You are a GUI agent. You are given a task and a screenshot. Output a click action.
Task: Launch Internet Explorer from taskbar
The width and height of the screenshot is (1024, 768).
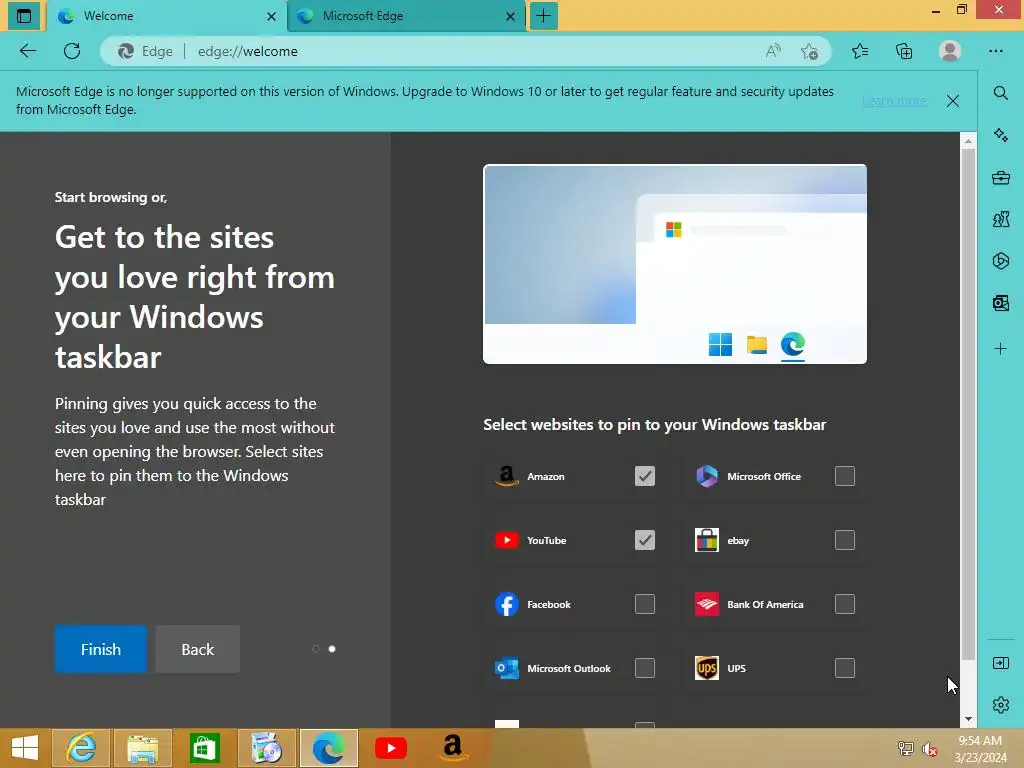(81, 748)
